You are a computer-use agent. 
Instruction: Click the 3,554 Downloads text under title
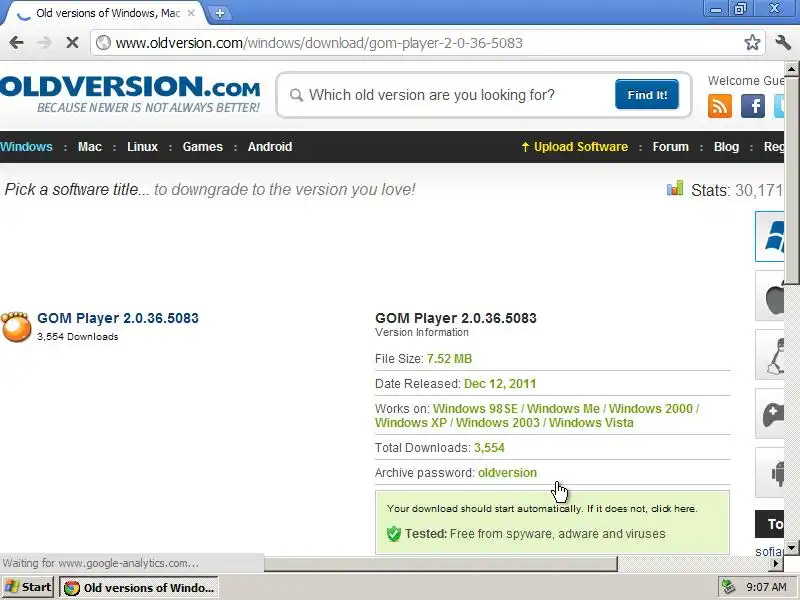click(78, 337)
